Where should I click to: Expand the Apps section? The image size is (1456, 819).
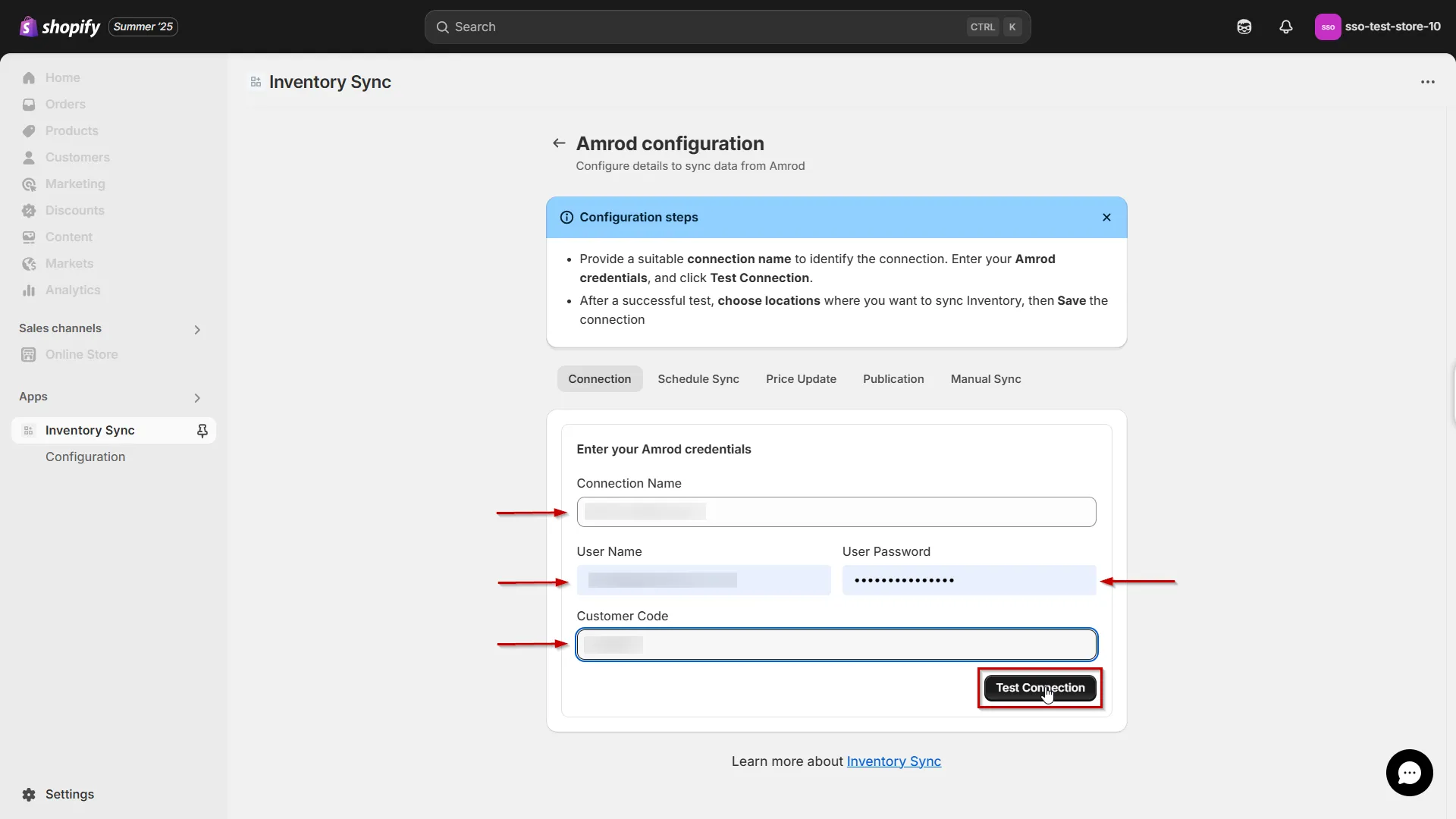[x=196, y=397]
